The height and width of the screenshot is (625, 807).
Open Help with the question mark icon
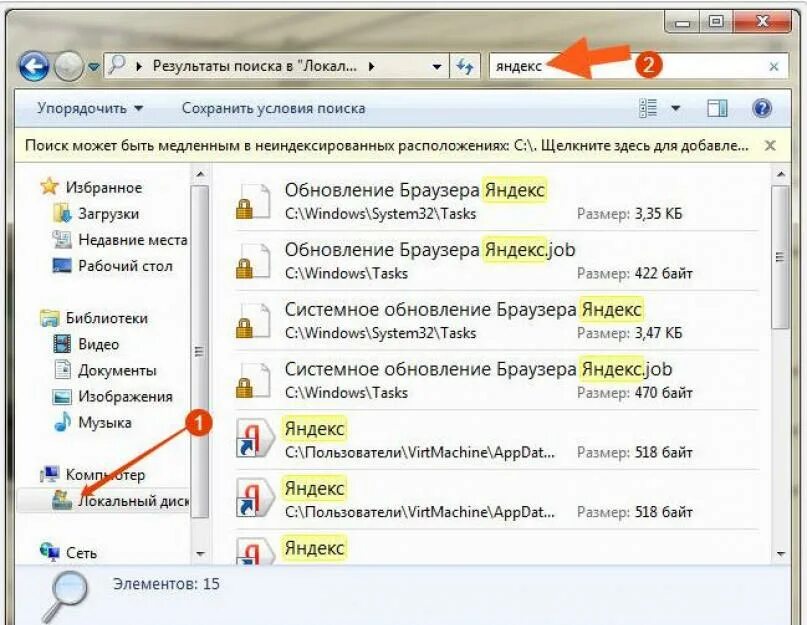[762, 108]
